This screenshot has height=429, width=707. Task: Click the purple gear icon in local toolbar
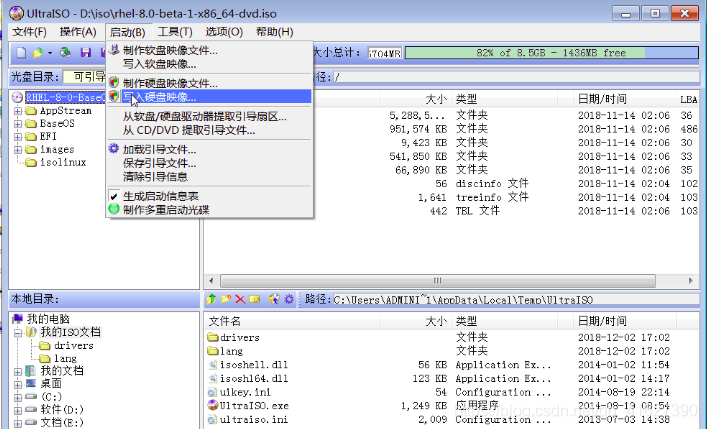pos(289,299)
